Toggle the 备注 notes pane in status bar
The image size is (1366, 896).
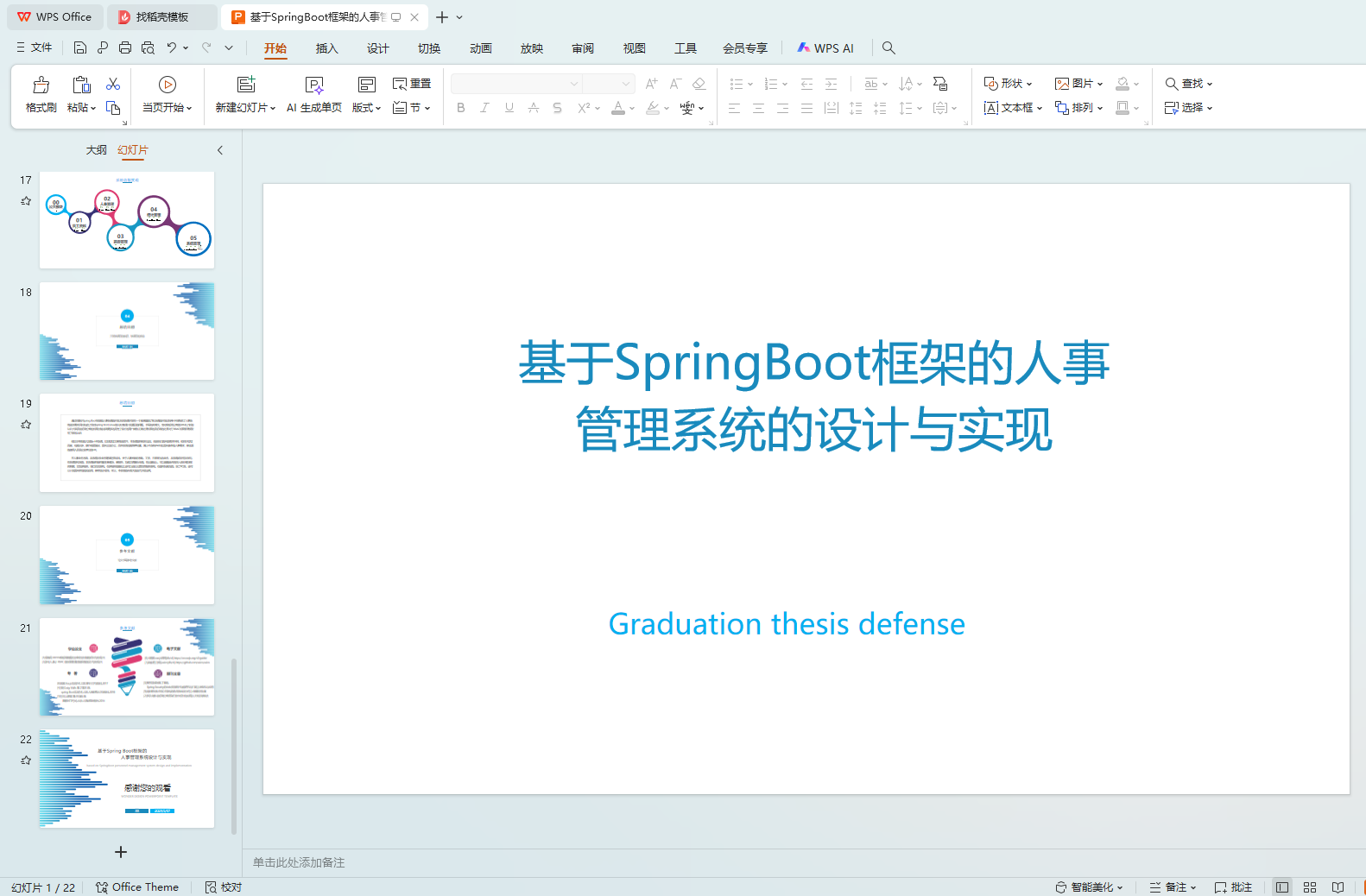pos(1173,887)
